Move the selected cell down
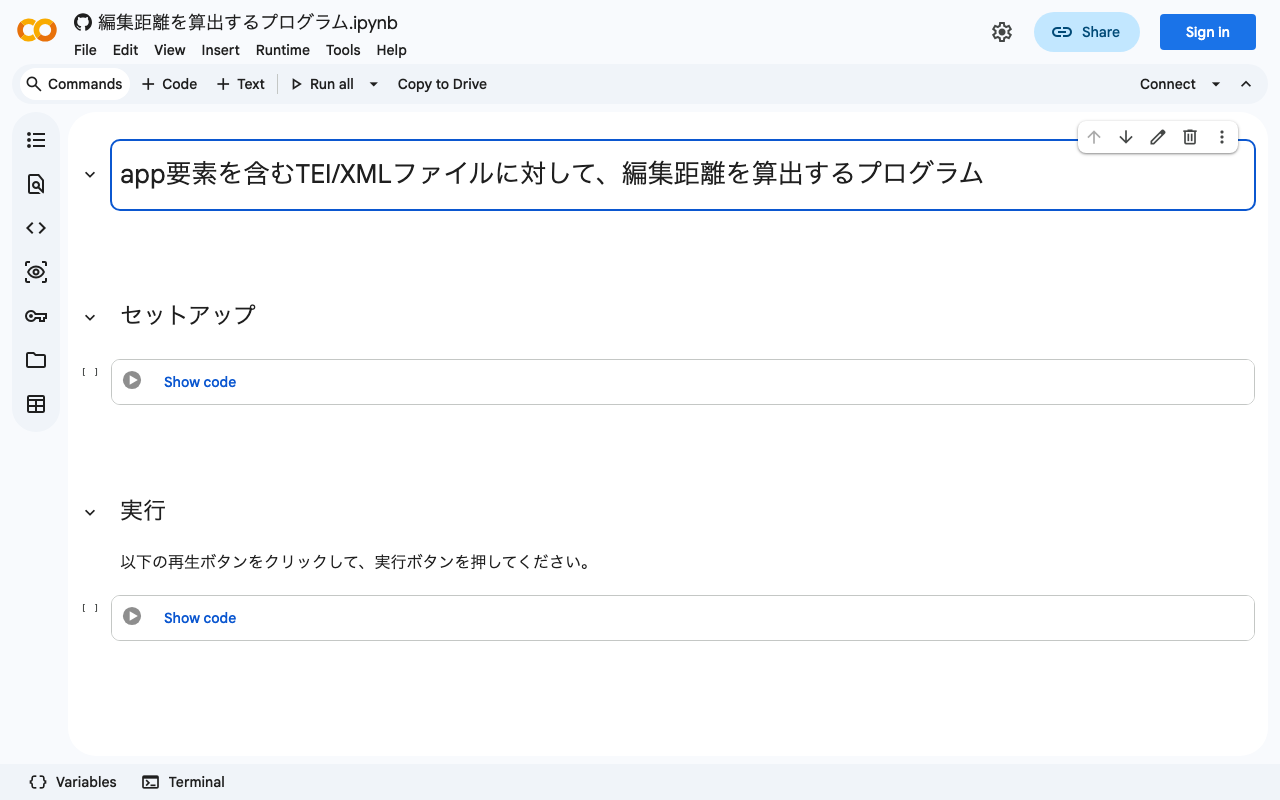 [x=1126, y=137]
